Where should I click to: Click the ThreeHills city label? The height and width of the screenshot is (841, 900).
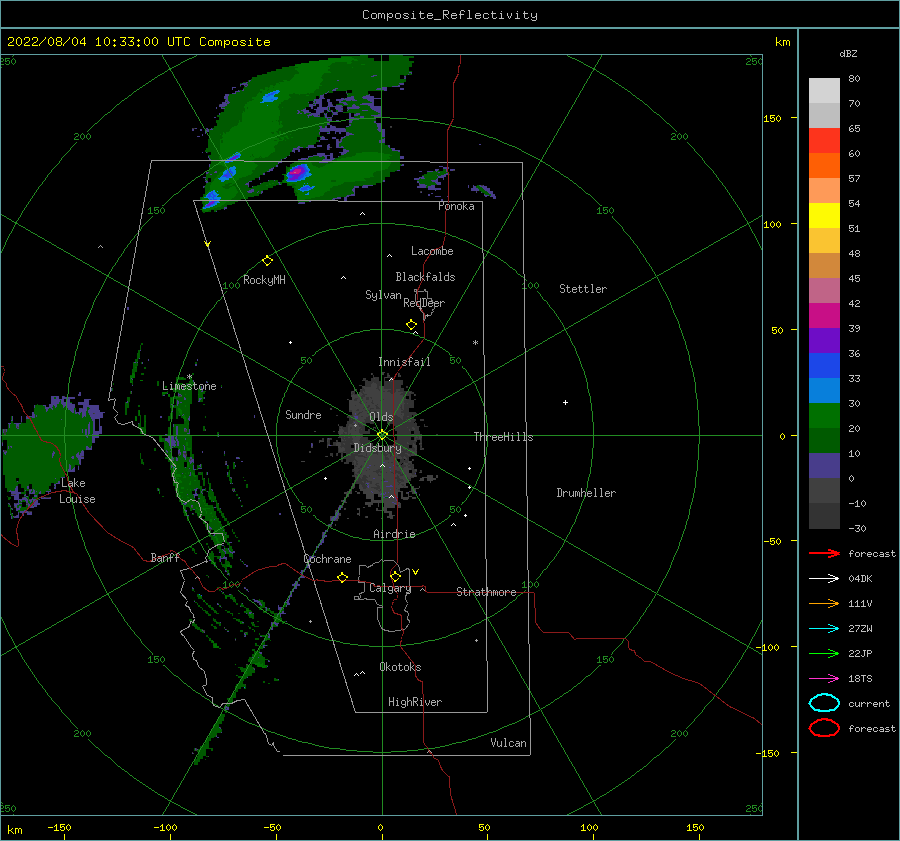pos(503,437)
